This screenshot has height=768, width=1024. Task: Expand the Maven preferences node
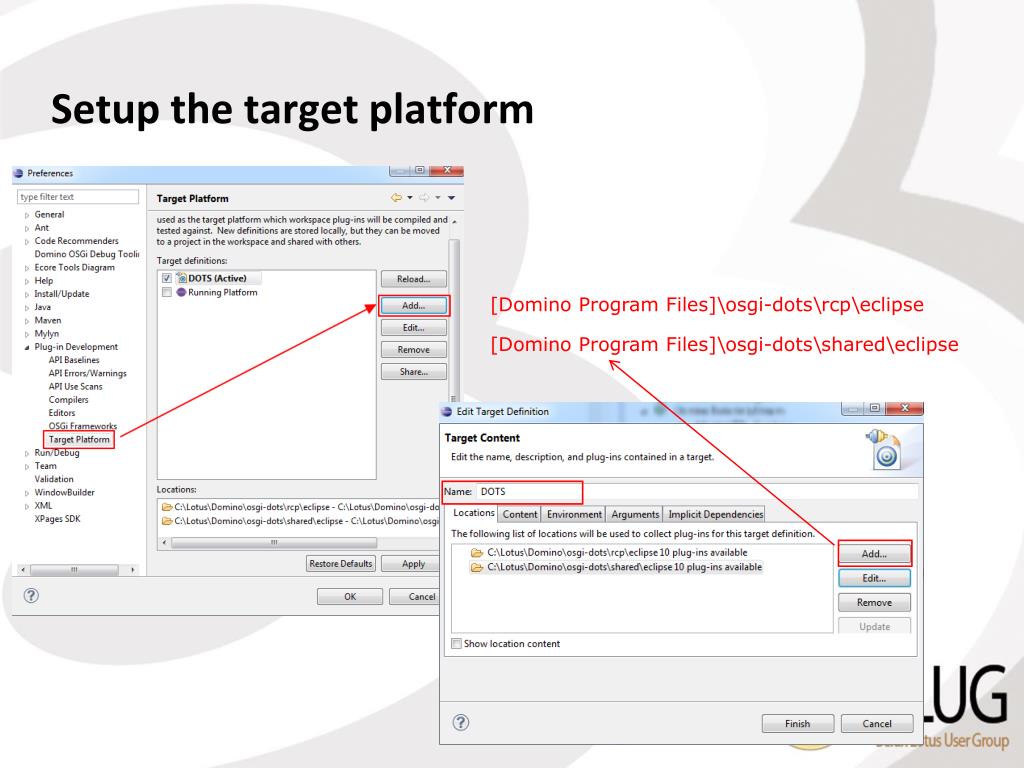(x=27, y=321)
